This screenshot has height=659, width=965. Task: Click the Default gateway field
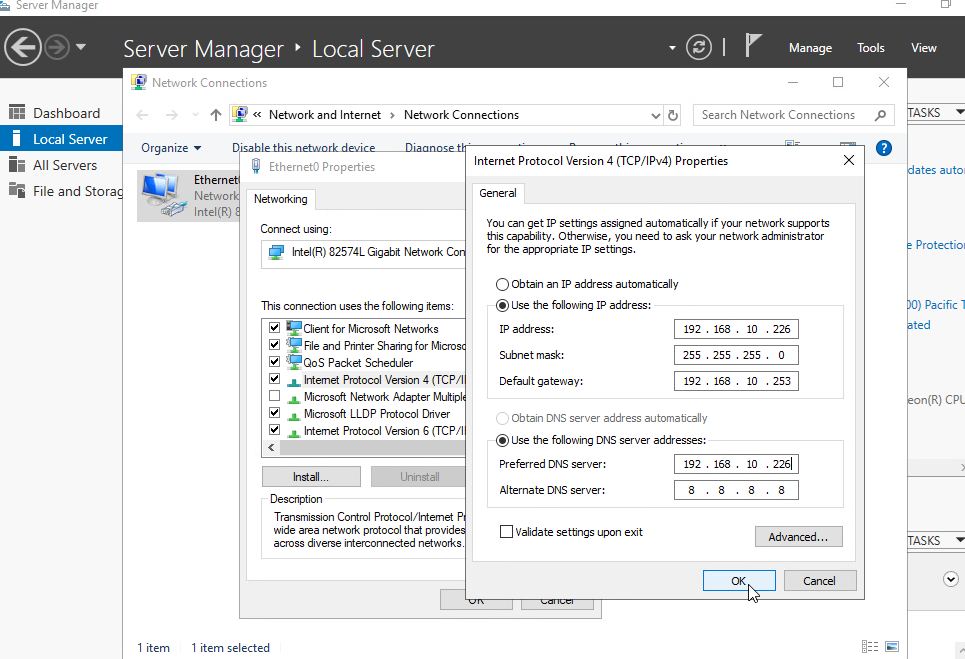click(736, 381)
